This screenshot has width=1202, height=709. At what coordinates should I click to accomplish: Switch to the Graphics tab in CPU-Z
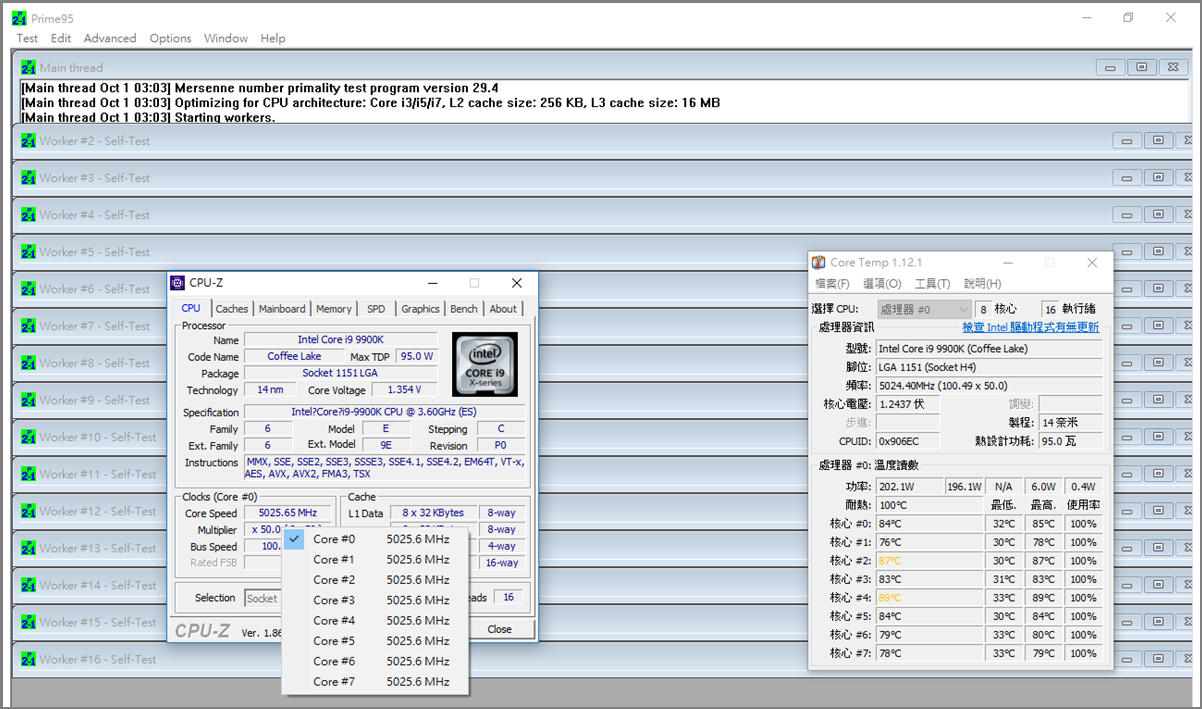point(420,309)
